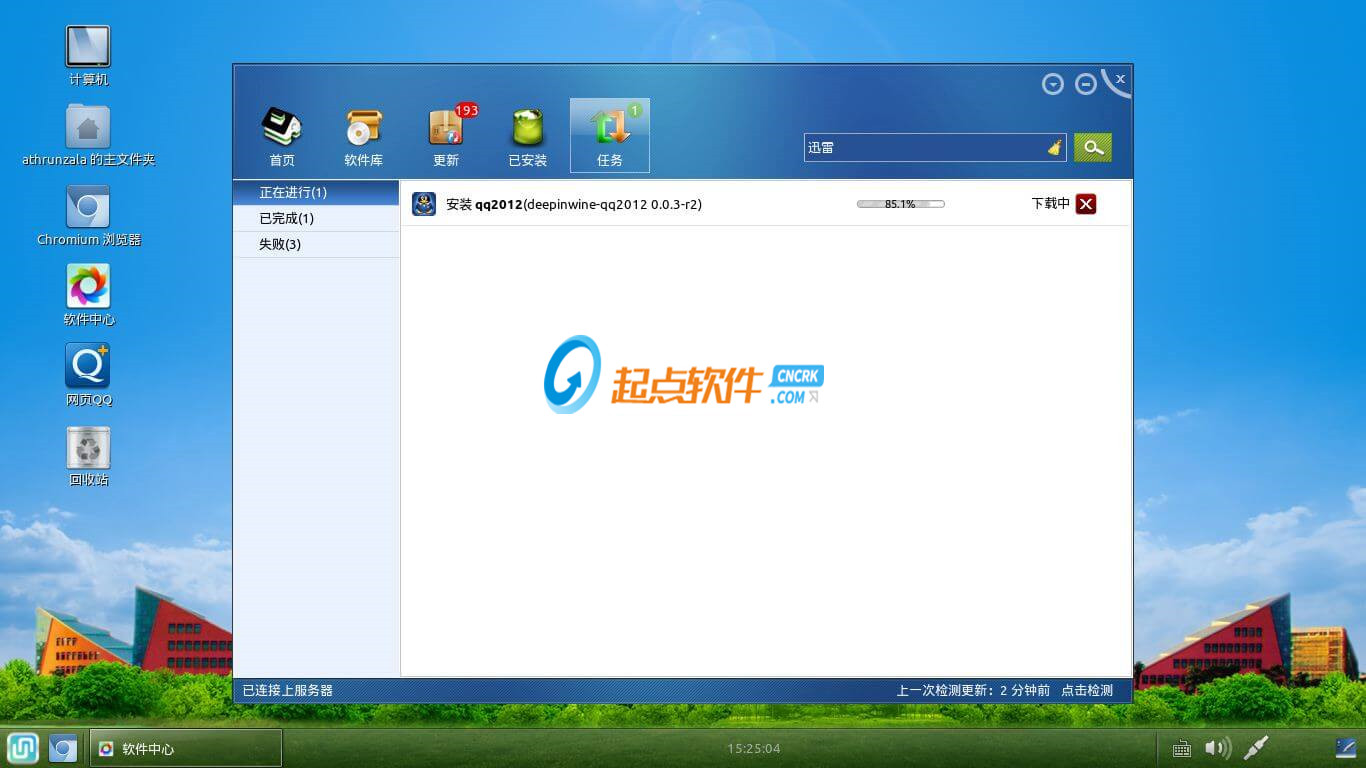The height and width of the screenshot is (768, 1366).
Task: Show the 失败(3) failed tasks
Action: [316, 244]
